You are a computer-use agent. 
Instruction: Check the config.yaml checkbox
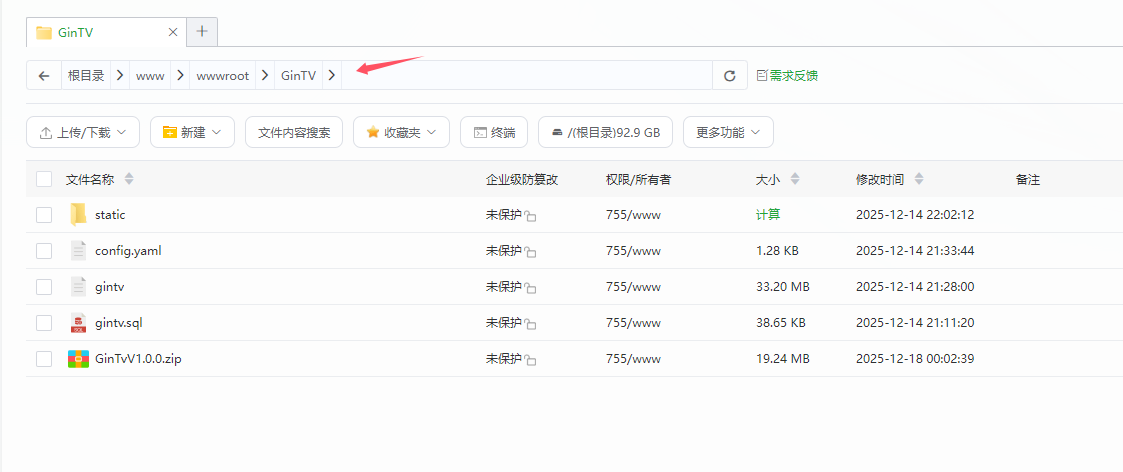44,251
